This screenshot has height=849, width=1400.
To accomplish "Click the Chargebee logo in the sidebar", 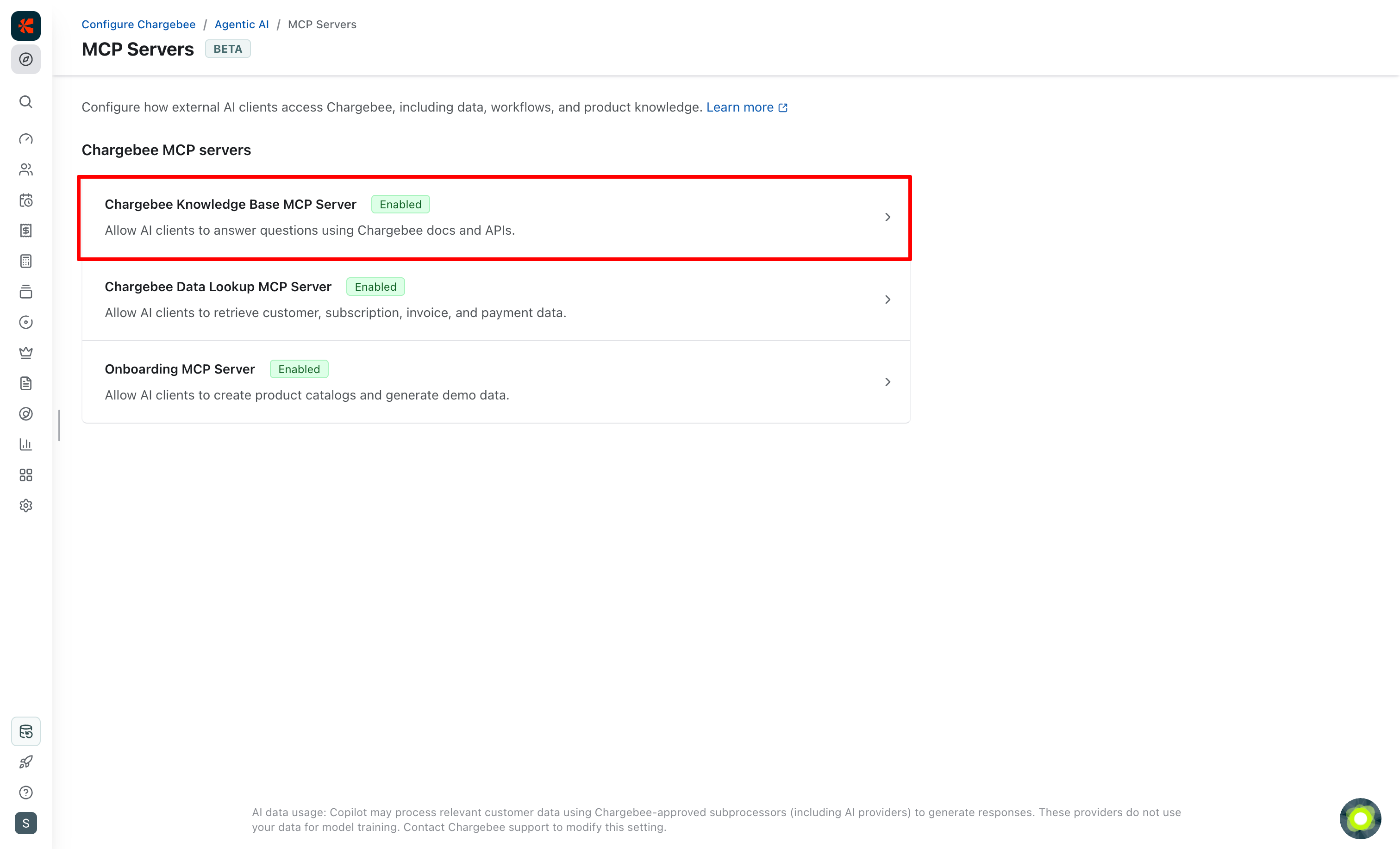I will 26,25.
